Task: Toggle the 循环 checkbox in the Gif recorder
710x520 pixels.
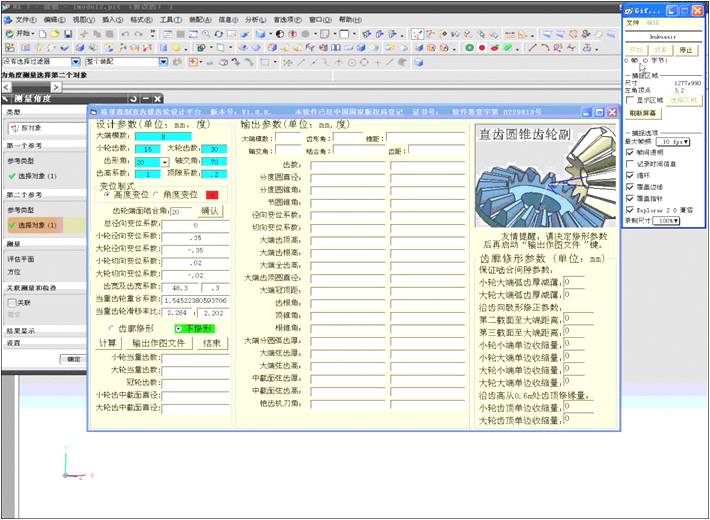Action: tap(630, 173)
